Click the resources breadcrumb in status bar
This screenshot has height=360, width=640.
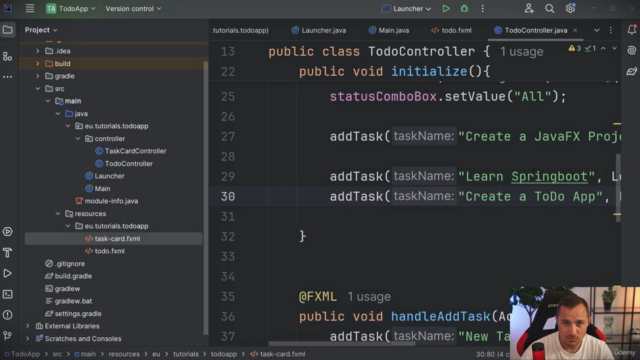pos(124,354)
